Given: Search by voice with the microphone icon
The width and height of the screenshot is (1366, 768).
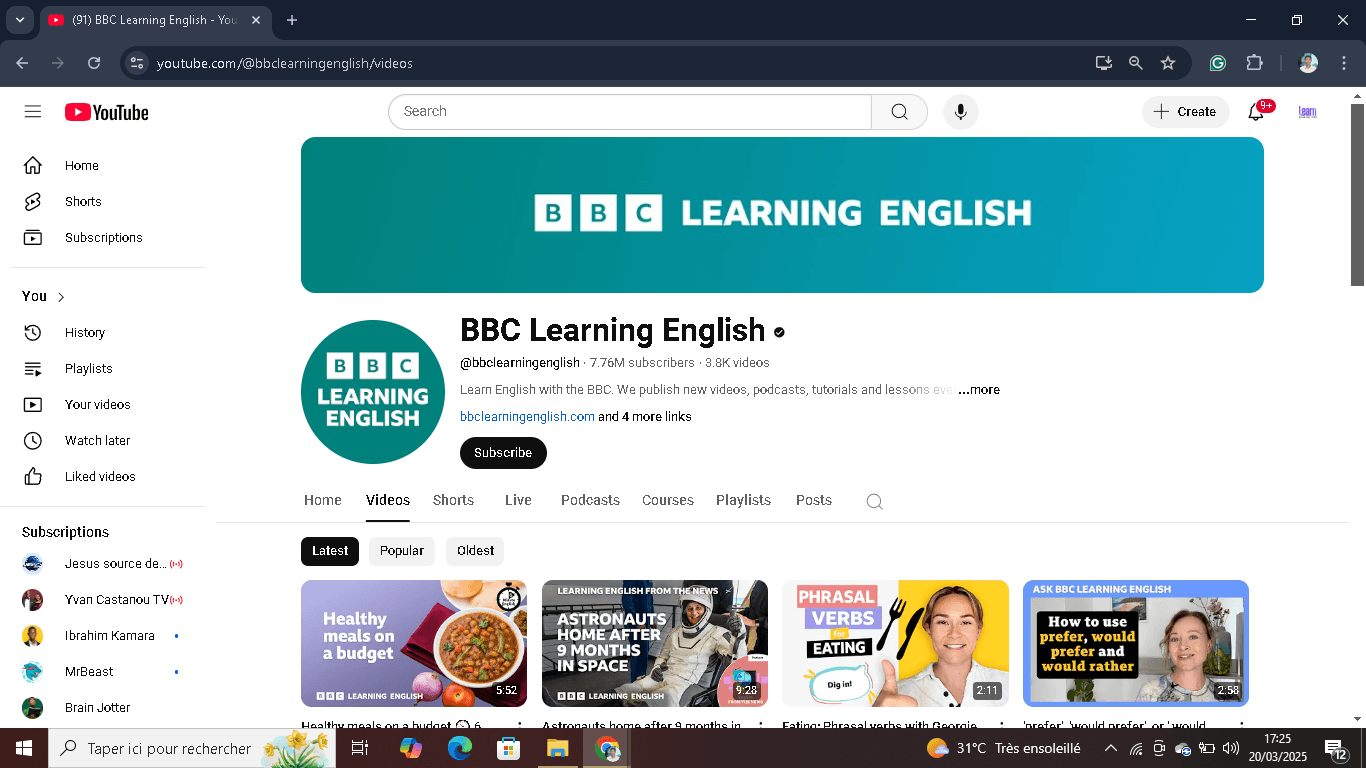Looking at the screenshot, I should [x=960, y=112].
